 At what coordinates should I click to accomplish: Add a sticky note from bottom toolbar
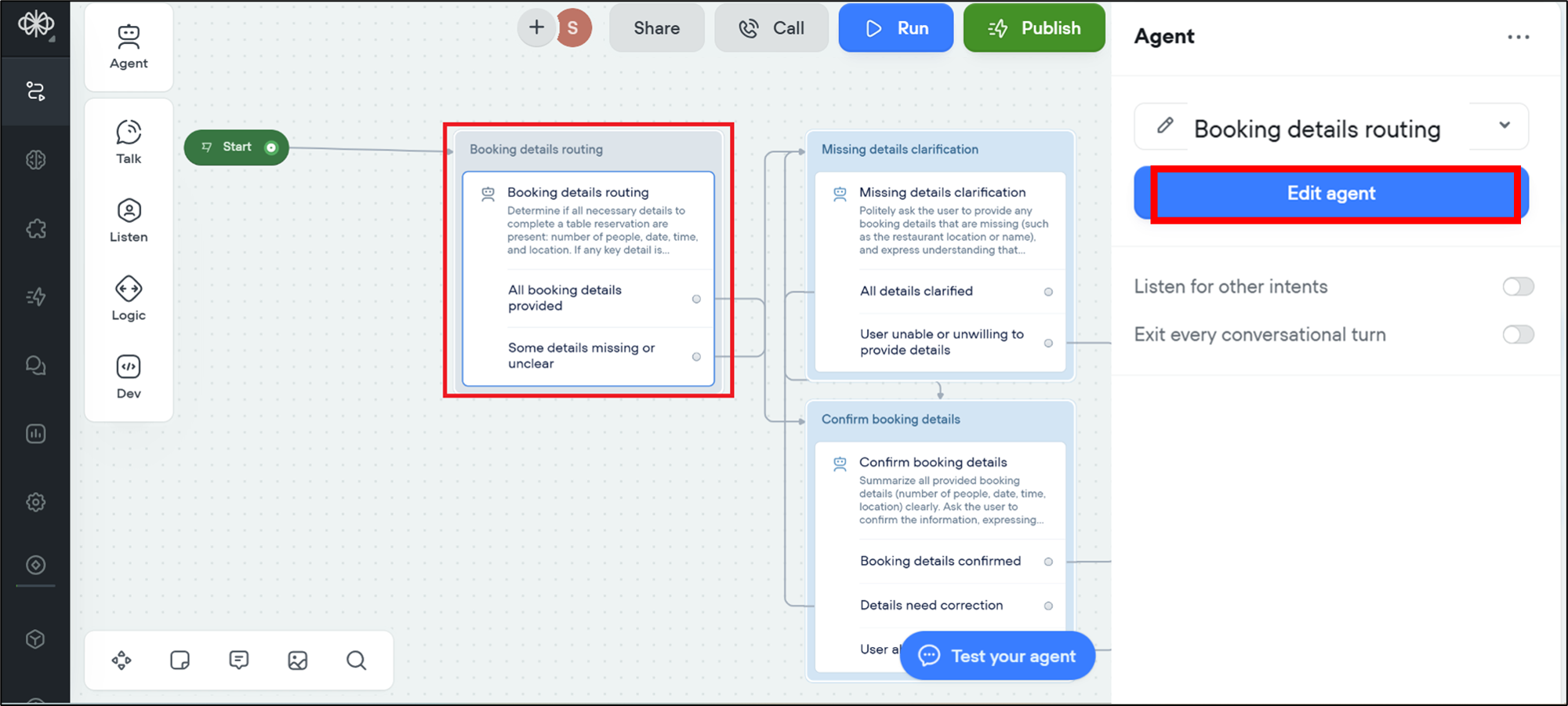(180, 661)
